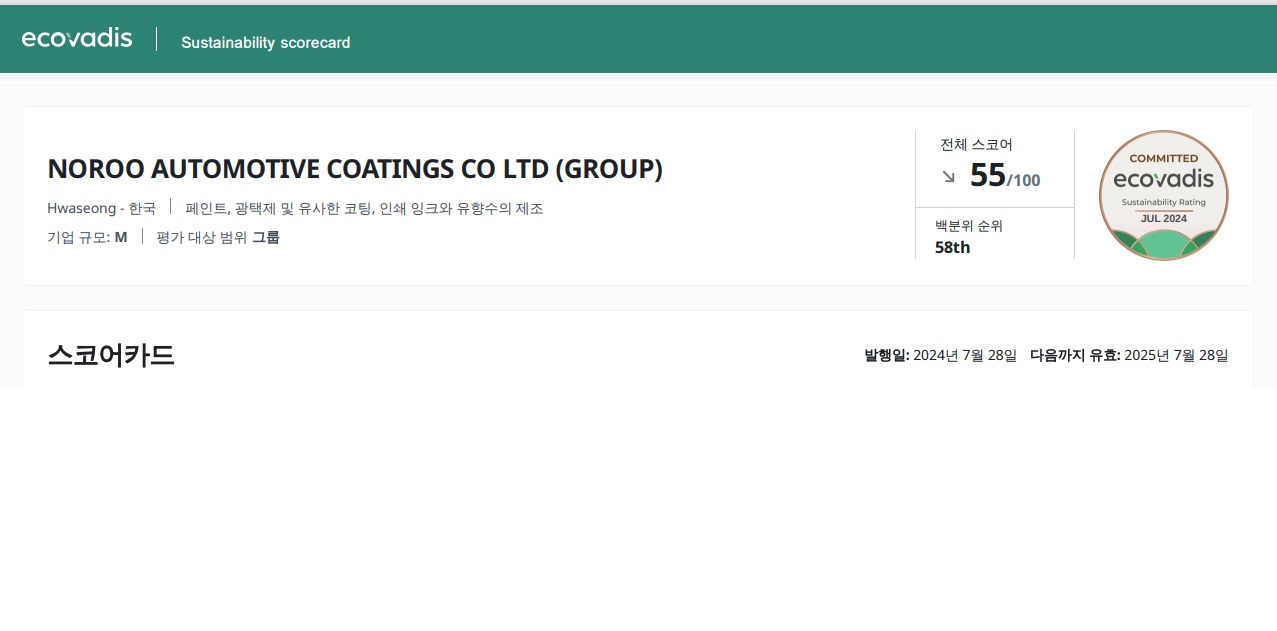The width and height of the screenshot is (1277, 631).
Task: Click the industry text beginning 페인트, 광택제
Action: 364,208
